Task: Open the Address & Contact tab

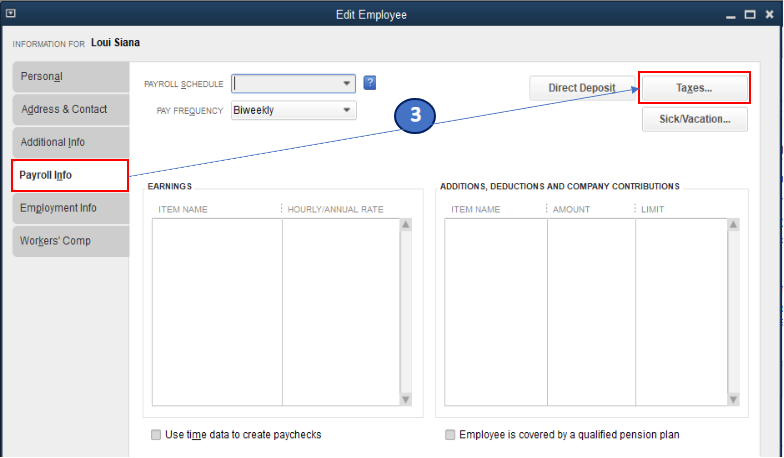Action: (x=70, y=109)
